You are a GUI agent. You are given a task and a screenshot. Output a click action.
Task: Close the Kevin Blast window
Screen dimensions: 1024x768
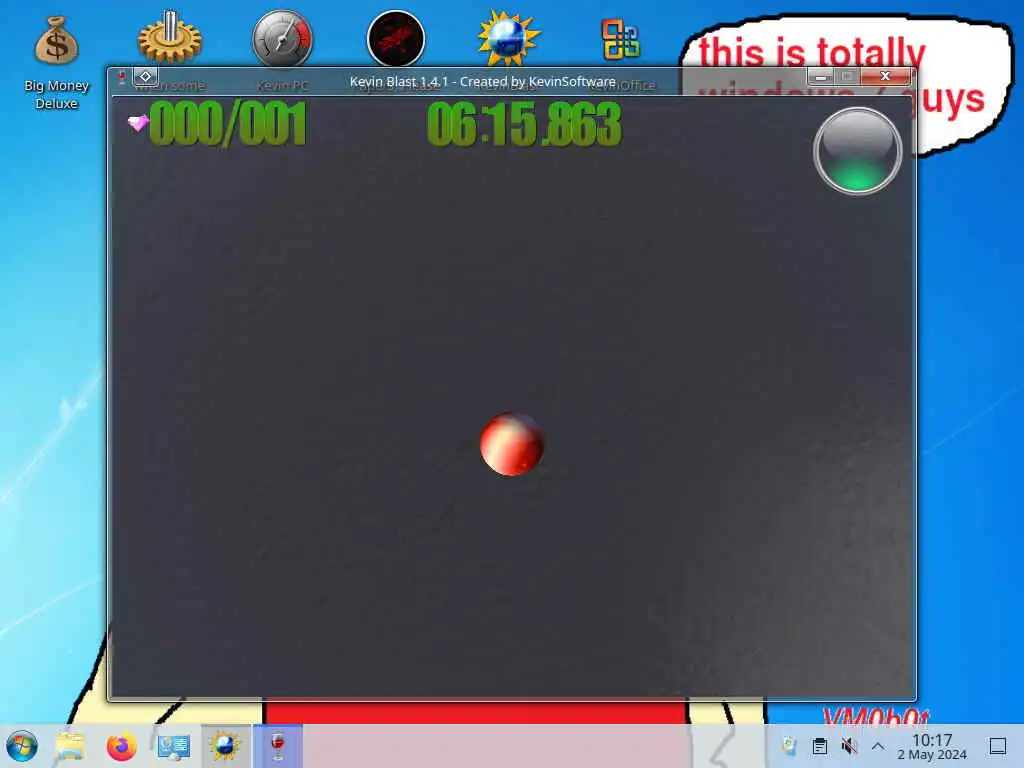coord(886,77)
